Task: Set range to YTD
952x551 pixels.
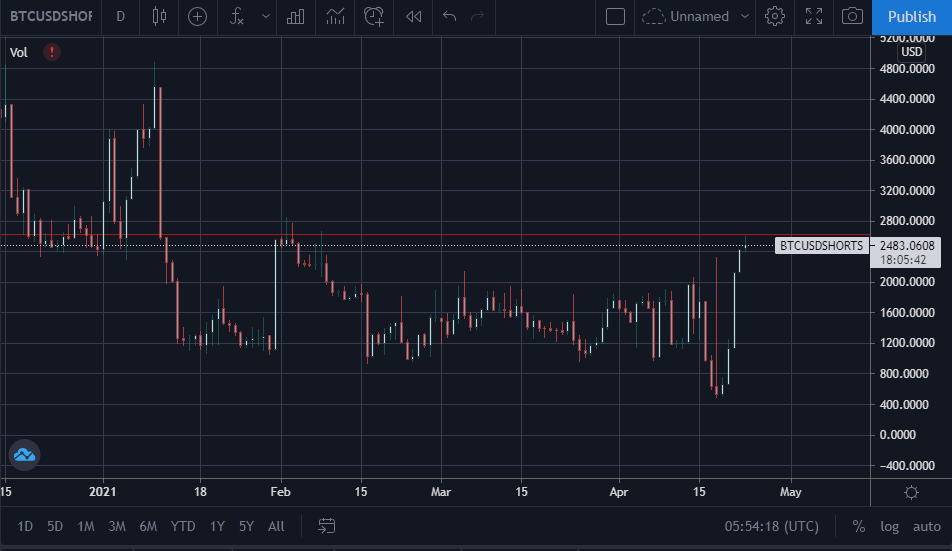Action: point(183,526)
